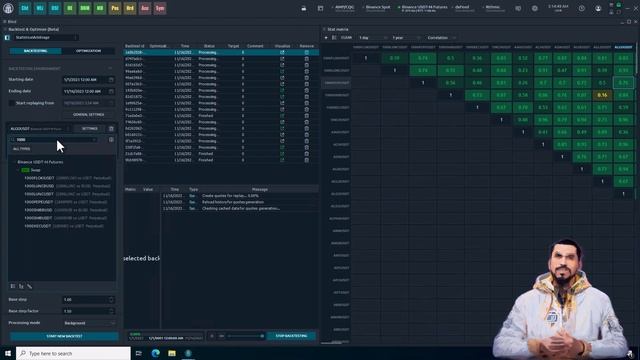Viewport: 640px width, 360px height.
Task: Open the Quantower main logo menu
Action: pos(8,8)
